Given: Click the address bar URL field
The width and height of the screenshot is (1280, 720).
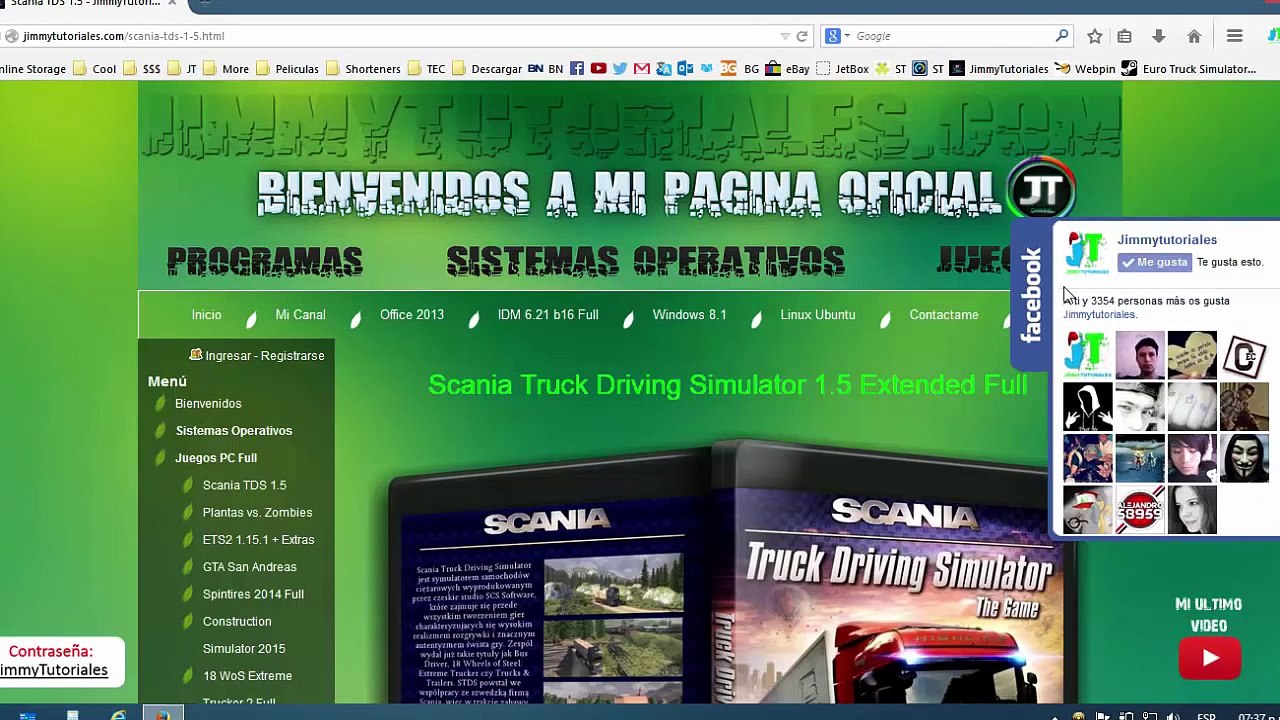Looking at the screenshot, I should pos(400,36).
